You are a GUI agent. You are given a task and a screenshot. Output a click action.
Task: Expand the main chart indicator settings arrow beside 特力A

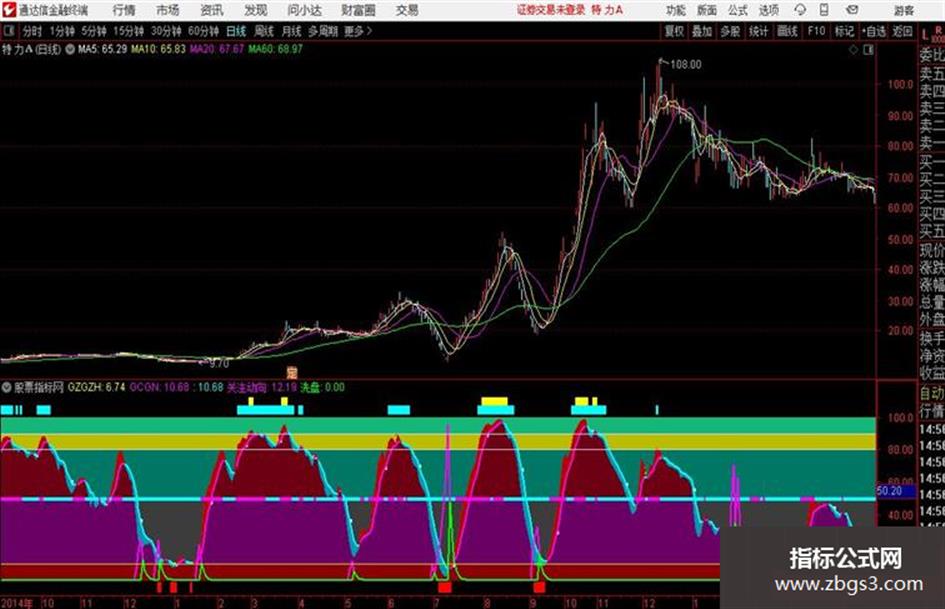[70, 49]
